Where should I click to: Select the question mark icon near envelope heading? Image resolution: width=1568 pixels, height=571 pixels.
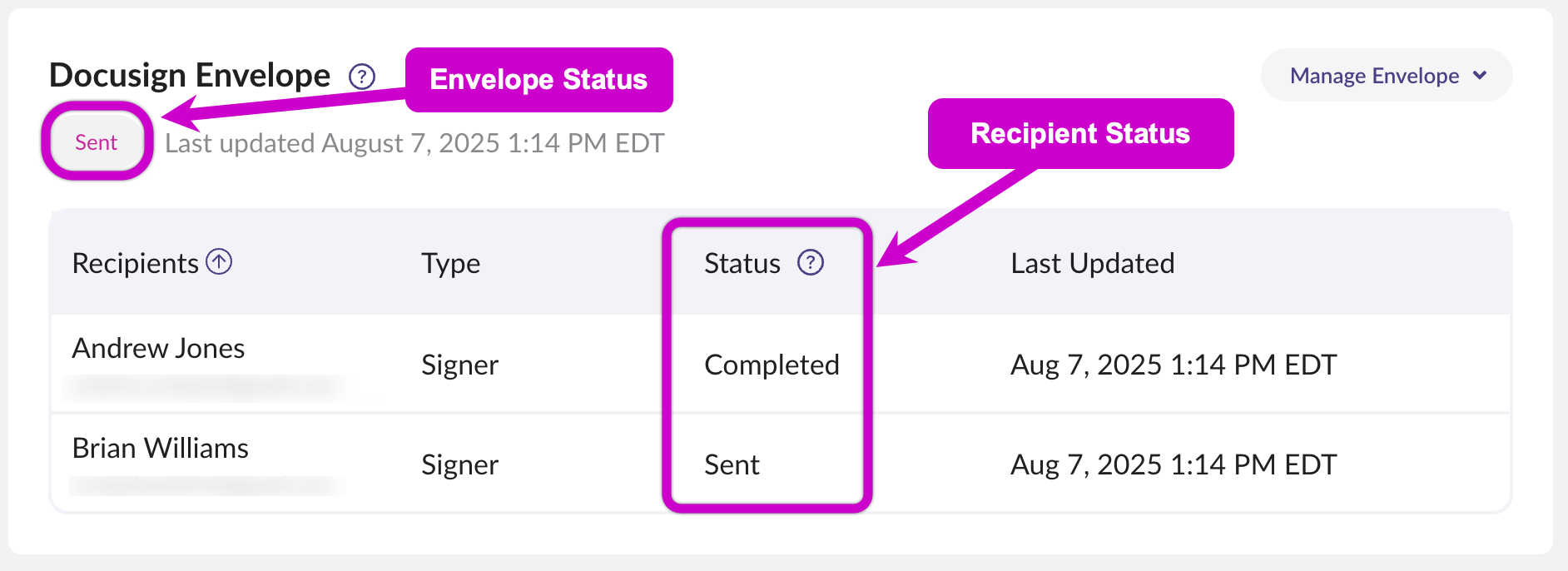(x=361, y=76)
